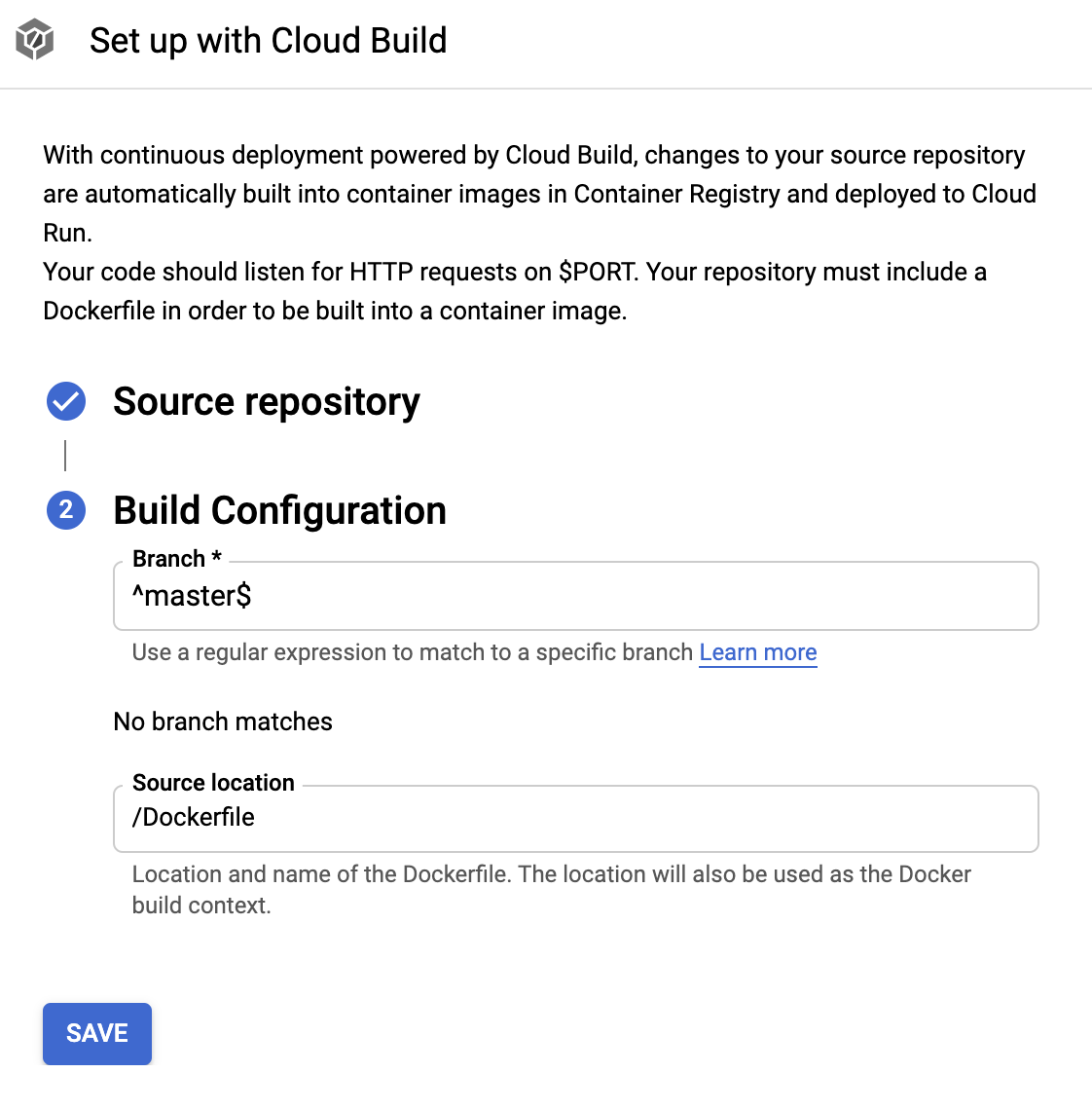Open the Learn more link
1092x1110 pixels.
(x=758, y=652)
